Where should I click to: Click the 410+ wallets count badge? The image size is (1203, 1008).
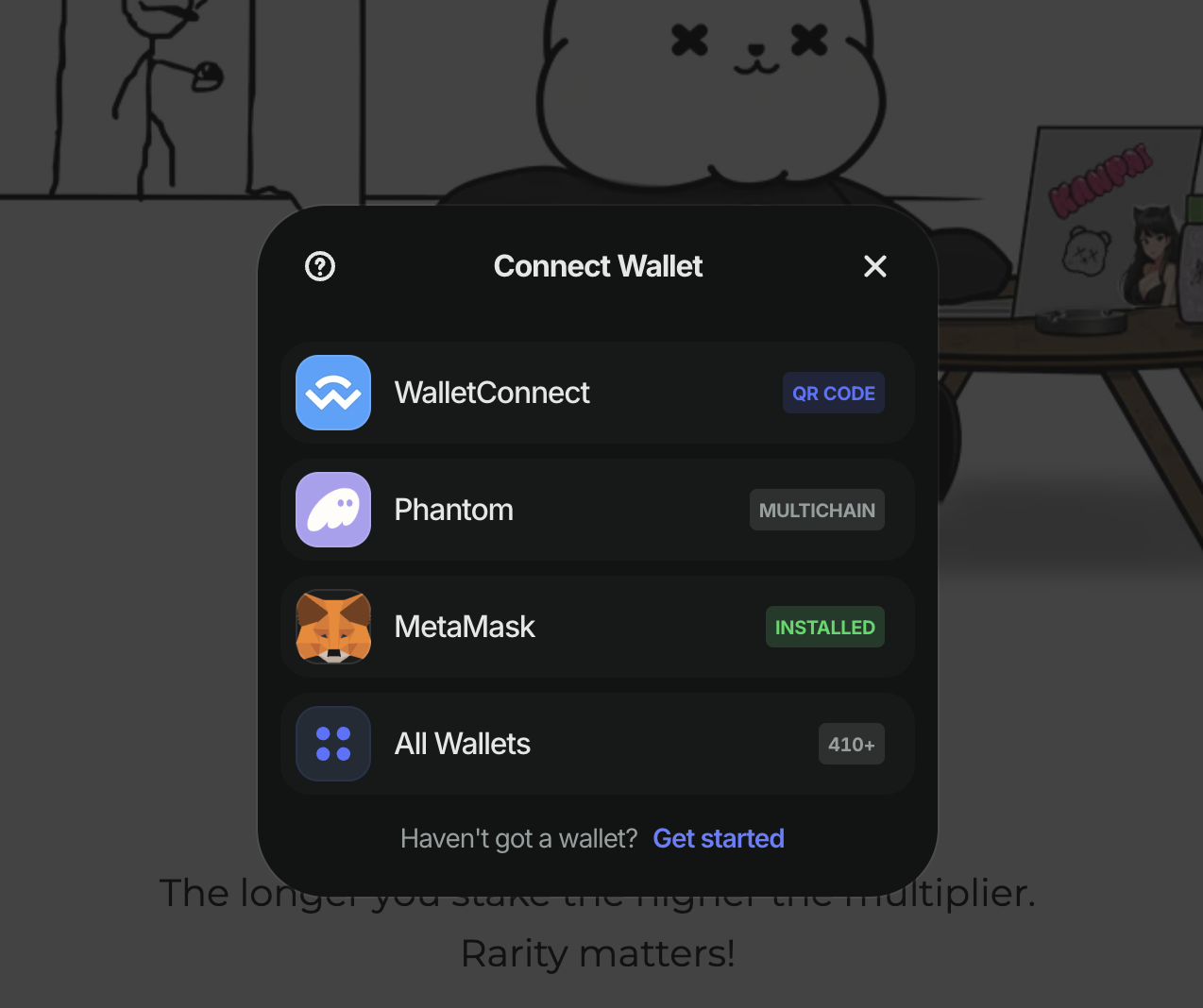point(852,744)
